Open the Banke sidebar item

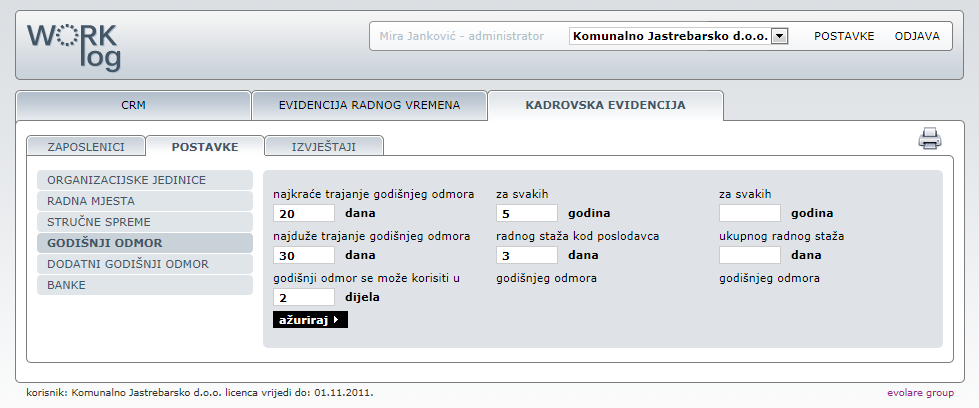pos(144,285)
